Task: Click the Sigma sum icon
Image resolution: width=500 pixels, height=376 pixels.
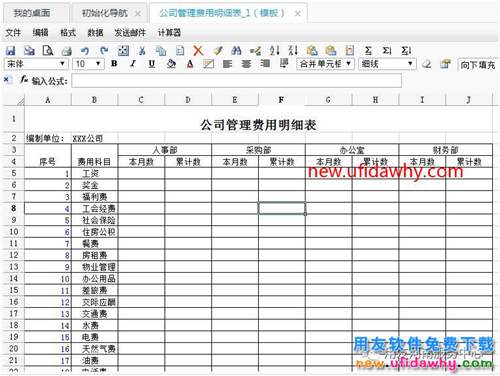Action: pyautogui.click(x=368, y=51)
